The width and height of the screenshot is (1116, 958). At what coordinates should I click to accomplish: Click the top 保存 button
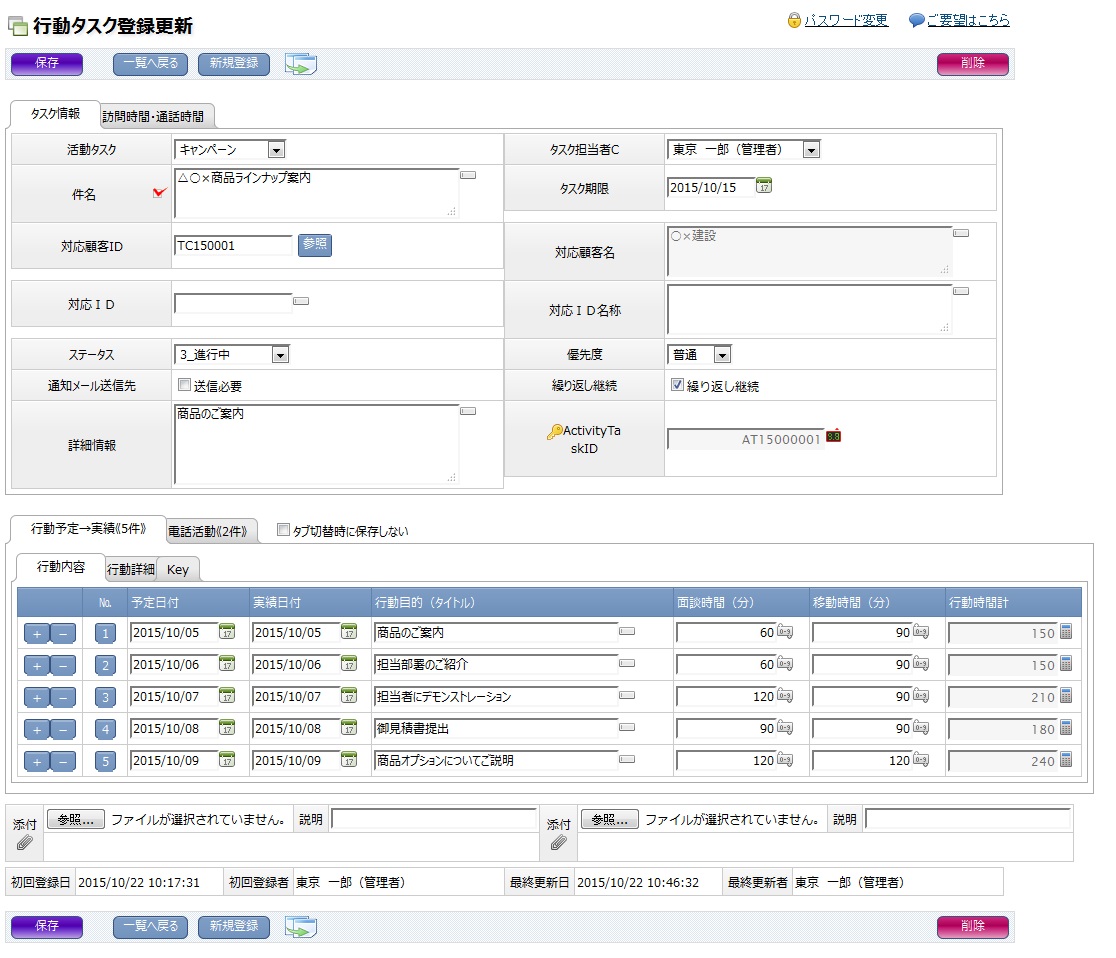(x=47, y=63)
